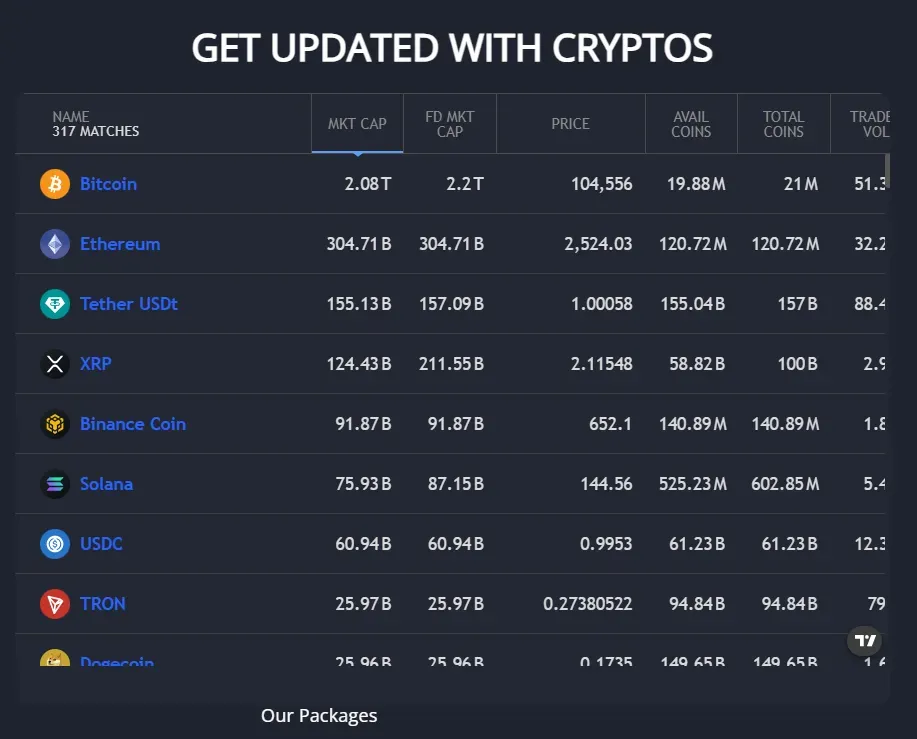Sort by the MKT CAP column
Viewport: 917px width, 739px height.
point(357,124)
